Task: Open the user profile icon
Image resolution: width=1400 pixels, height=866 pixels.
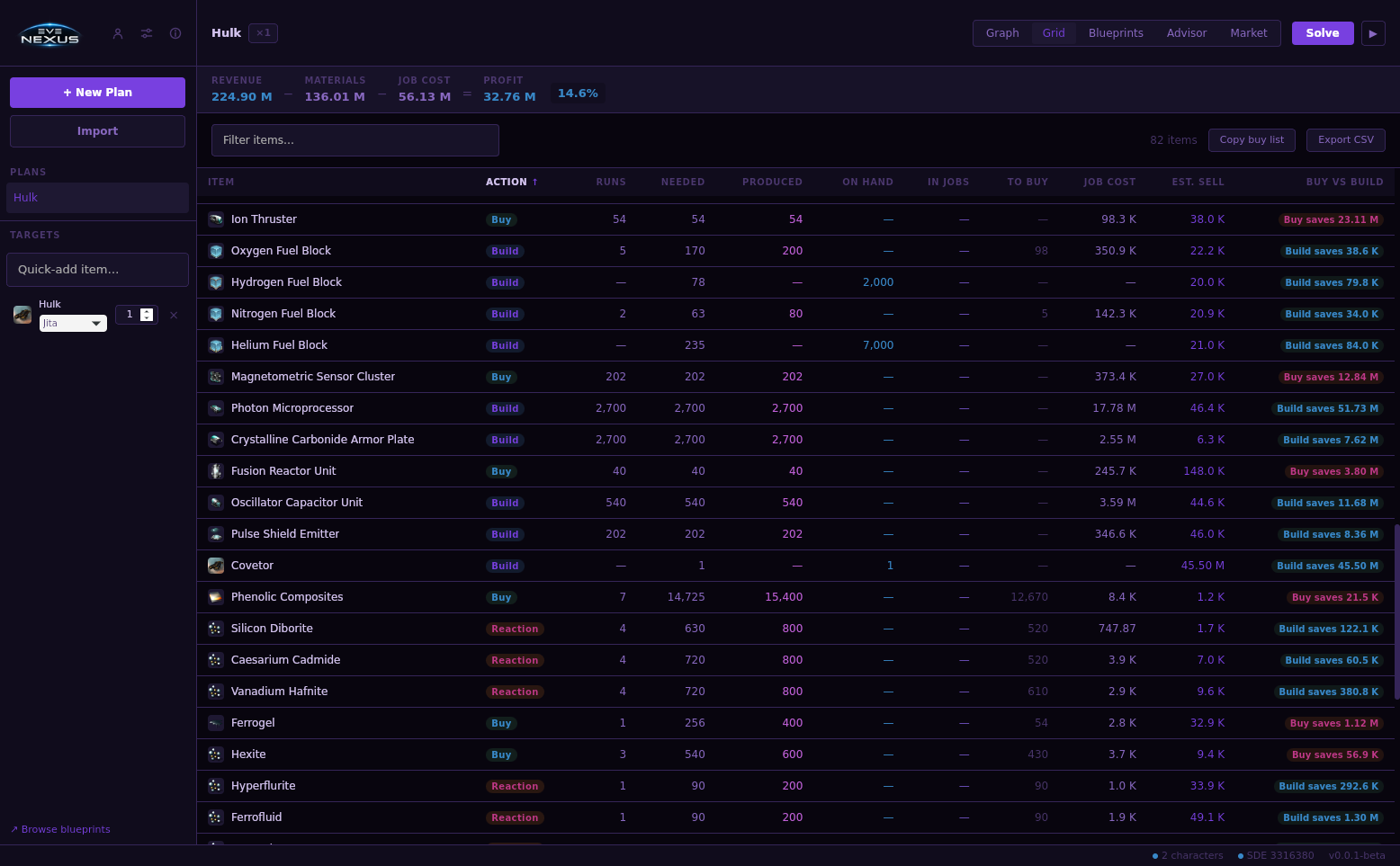Action: 118,33
